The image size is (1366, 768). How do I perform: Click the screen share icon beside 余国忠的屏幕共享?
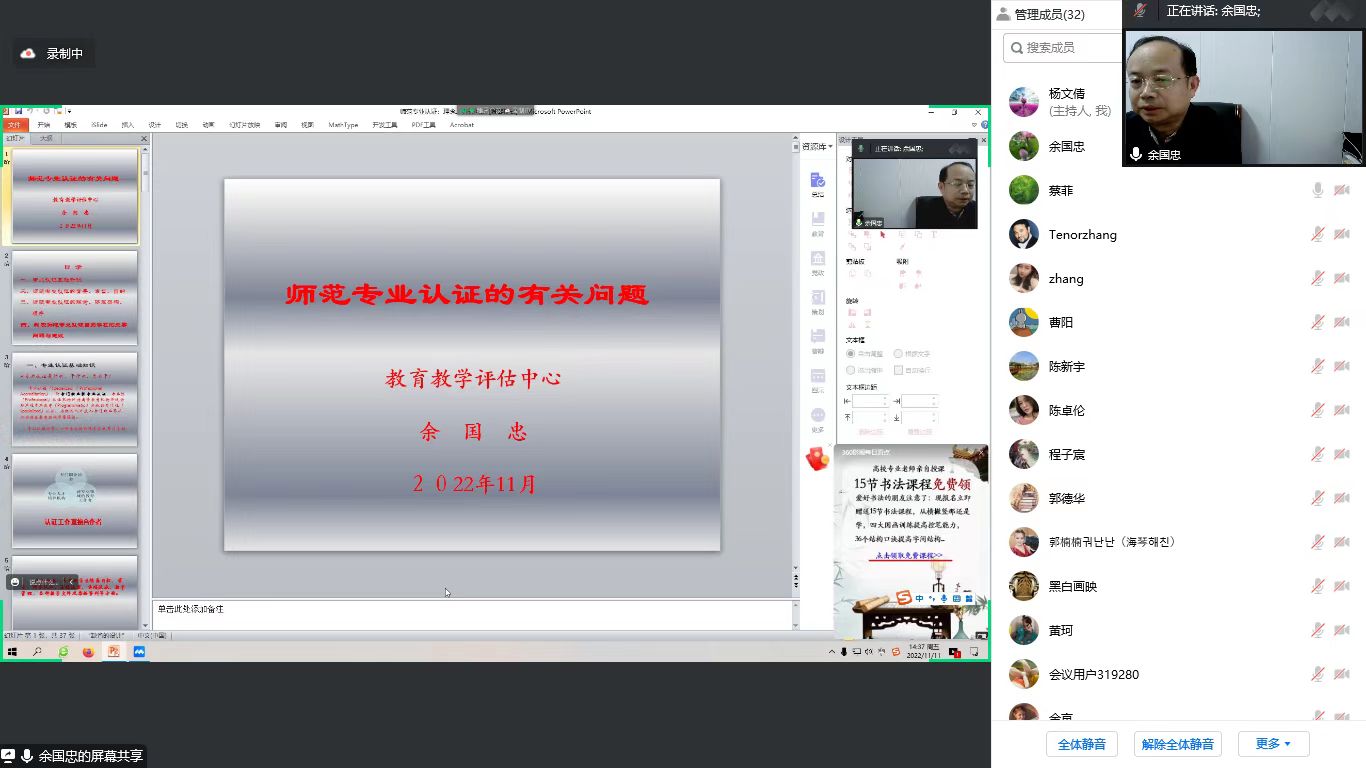pyautogui.click(x=9, y=756)
